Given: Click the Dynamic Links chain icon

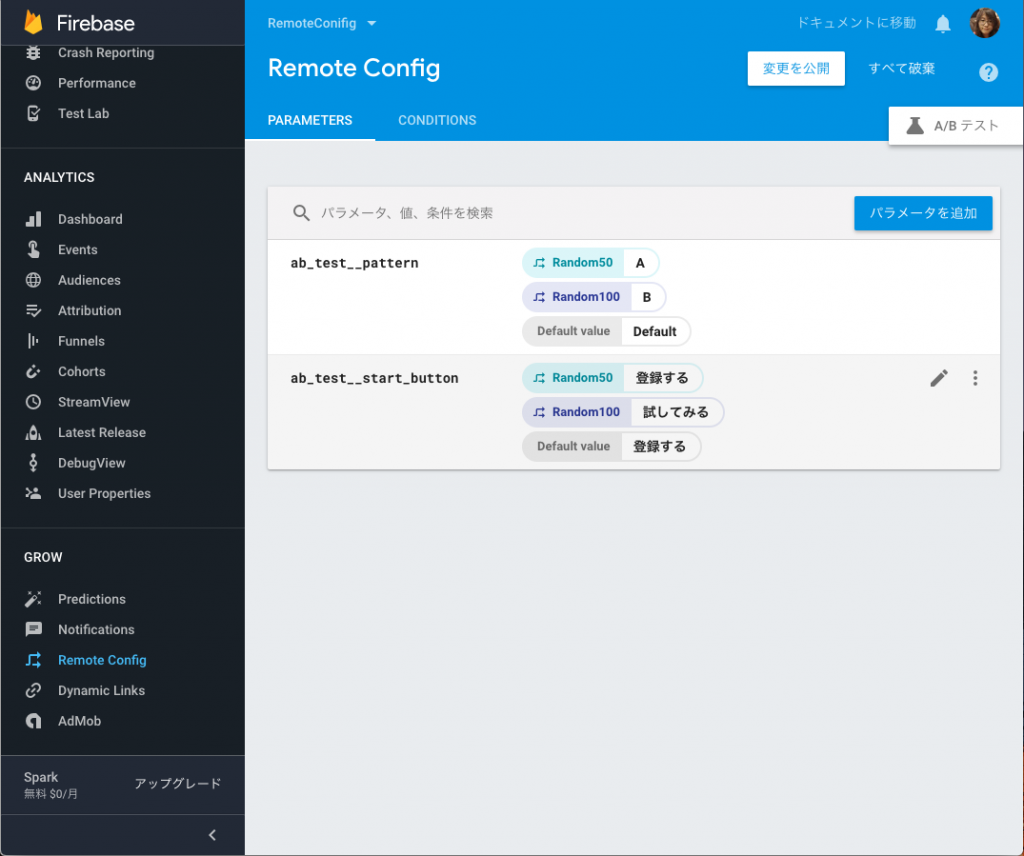Looking at the screenshot, I should (33, 691).
